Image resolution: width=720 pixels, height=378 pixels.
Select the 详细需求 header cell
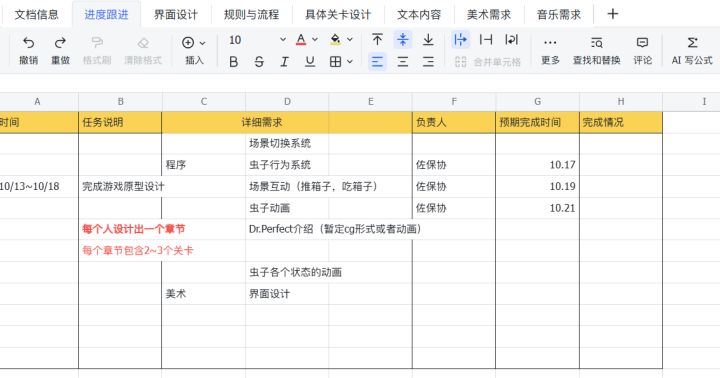point(287,122)
